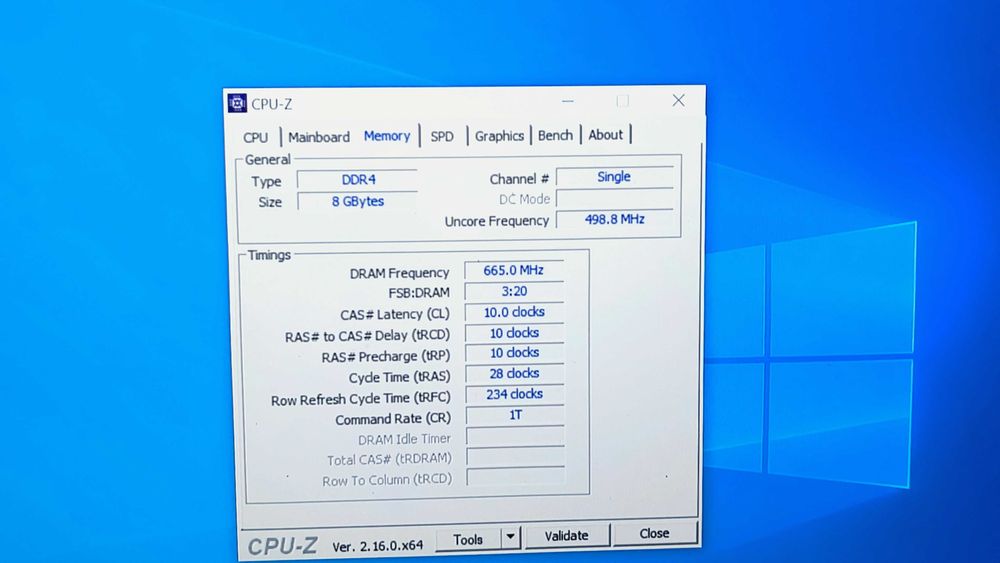Click the Channel # label
Screen dimensions: 1000x563
519,179
